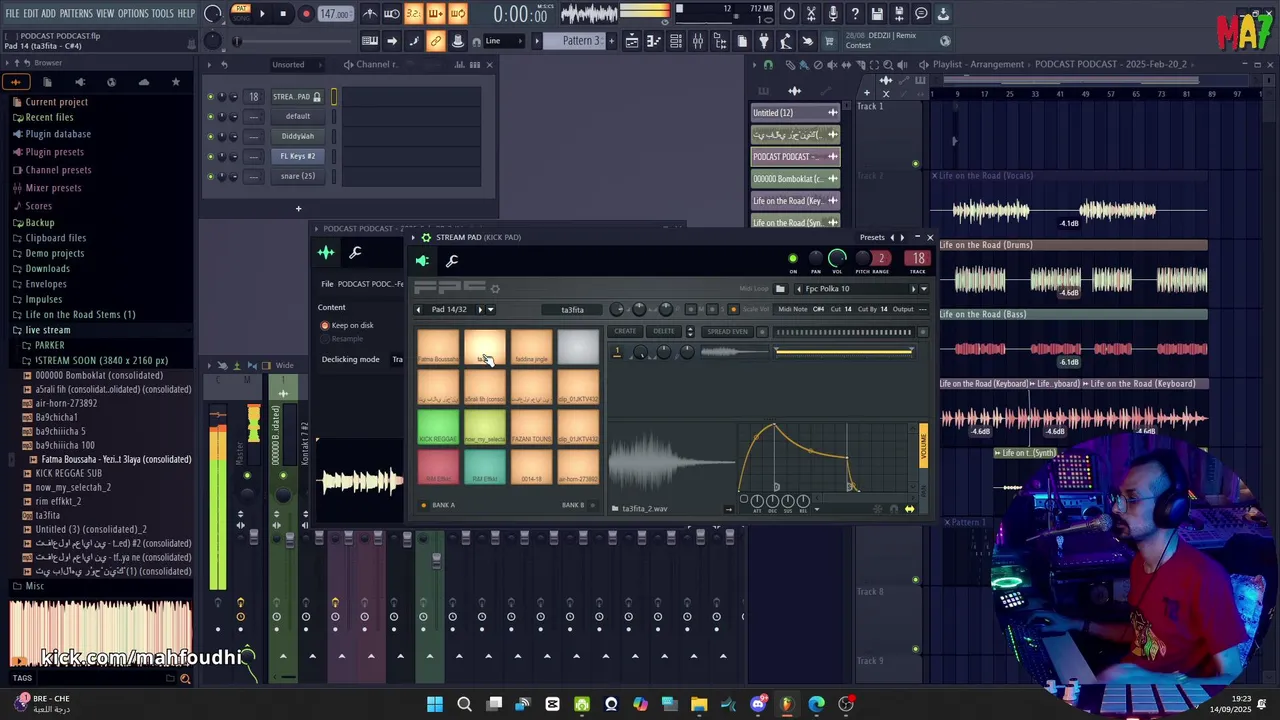
Task: Toggle the link/snap chain icon in toolbar
Action: [x=435, y=41]
